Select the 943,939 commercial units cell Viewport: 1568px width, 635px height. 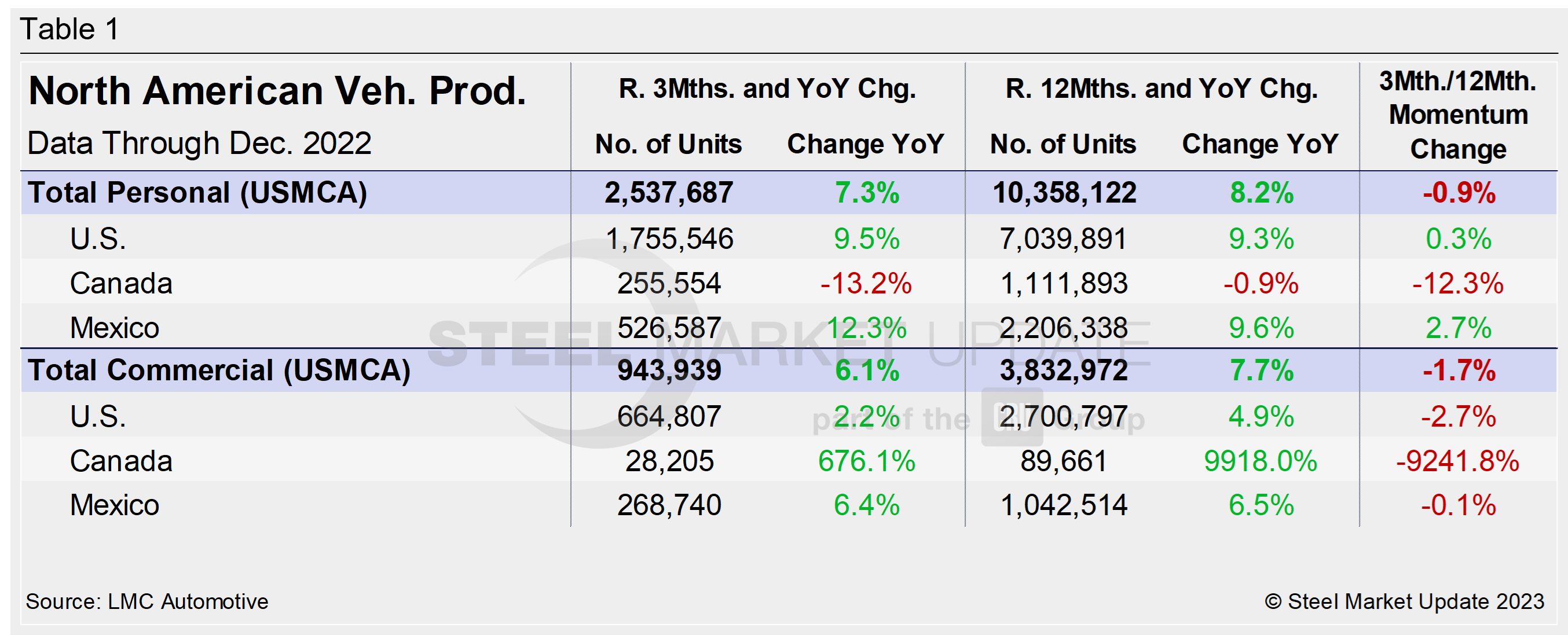668,370
